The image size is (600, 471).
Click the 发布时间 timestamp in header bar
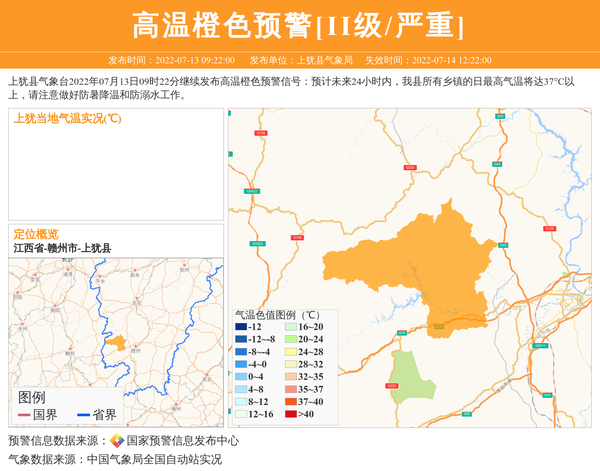pyautogui.click(x=171, y=60)
